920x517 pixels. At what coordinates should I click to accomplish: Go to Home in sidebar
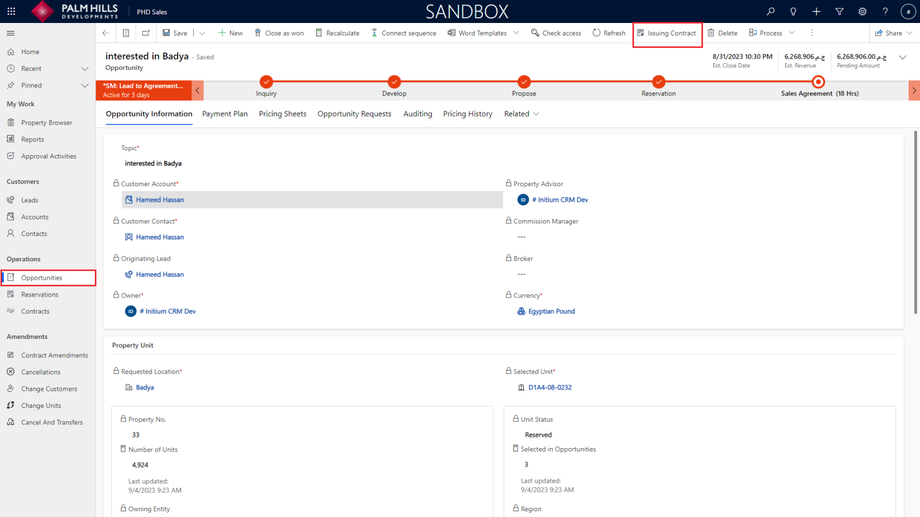point(30,52)
